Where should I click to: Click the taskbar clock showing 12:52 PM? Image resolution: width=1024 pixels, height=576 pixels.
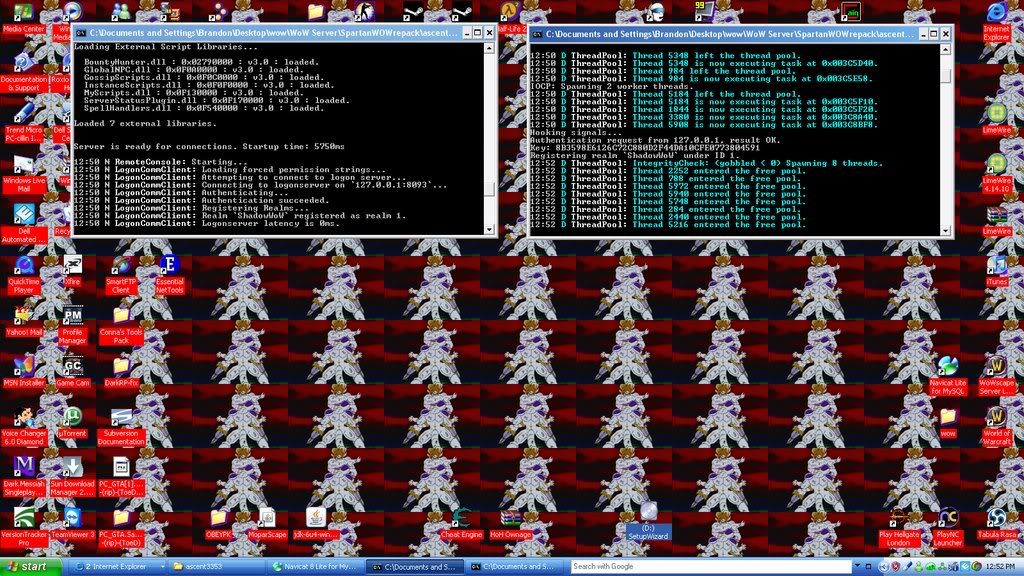click(x=1000, y=566)
